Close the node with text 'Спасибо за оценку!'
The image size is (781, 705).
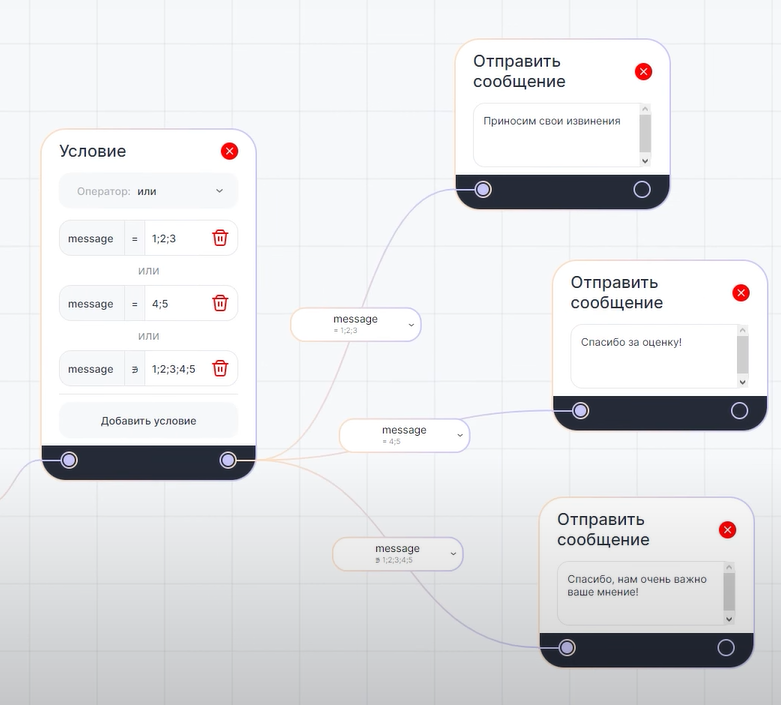coord(740,292)
